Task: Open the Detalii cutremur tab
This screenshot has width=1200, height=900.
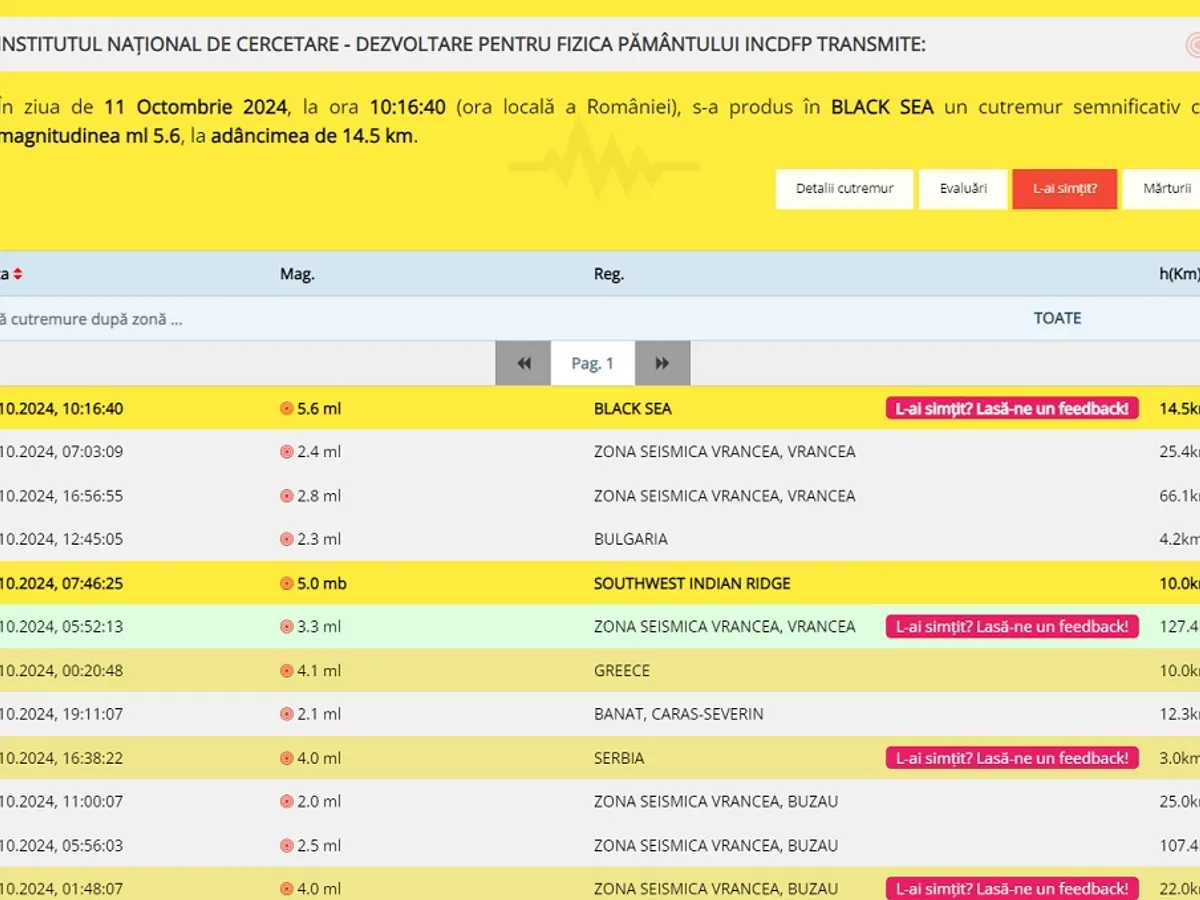Action: (x=844, y=189)
